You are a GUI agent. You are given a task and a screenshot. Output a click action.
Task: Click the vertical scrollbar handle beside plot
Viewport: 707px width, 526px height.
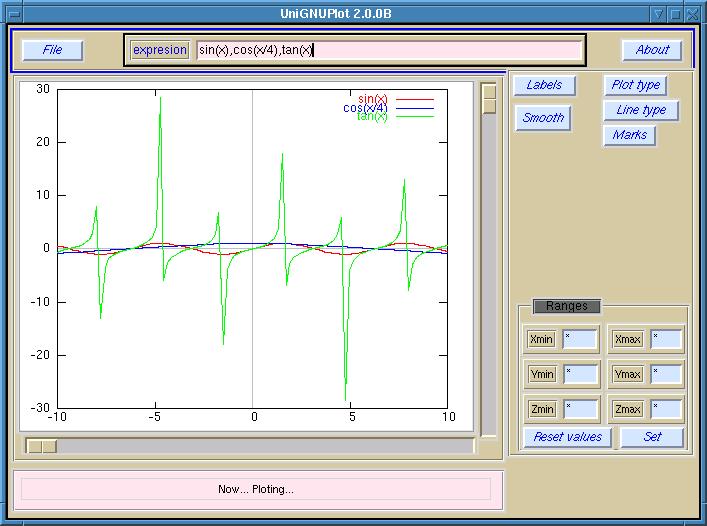[x=489, y=99]
